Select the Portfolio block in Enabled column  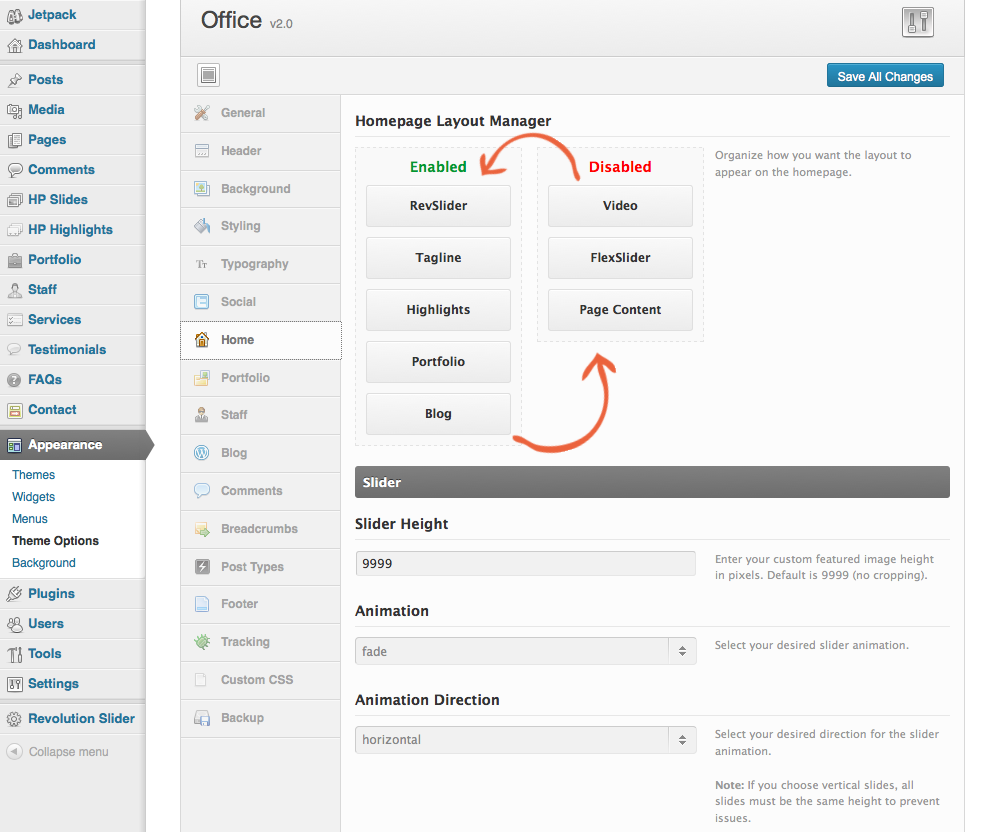pyautogui.click(x=438, y=362)
